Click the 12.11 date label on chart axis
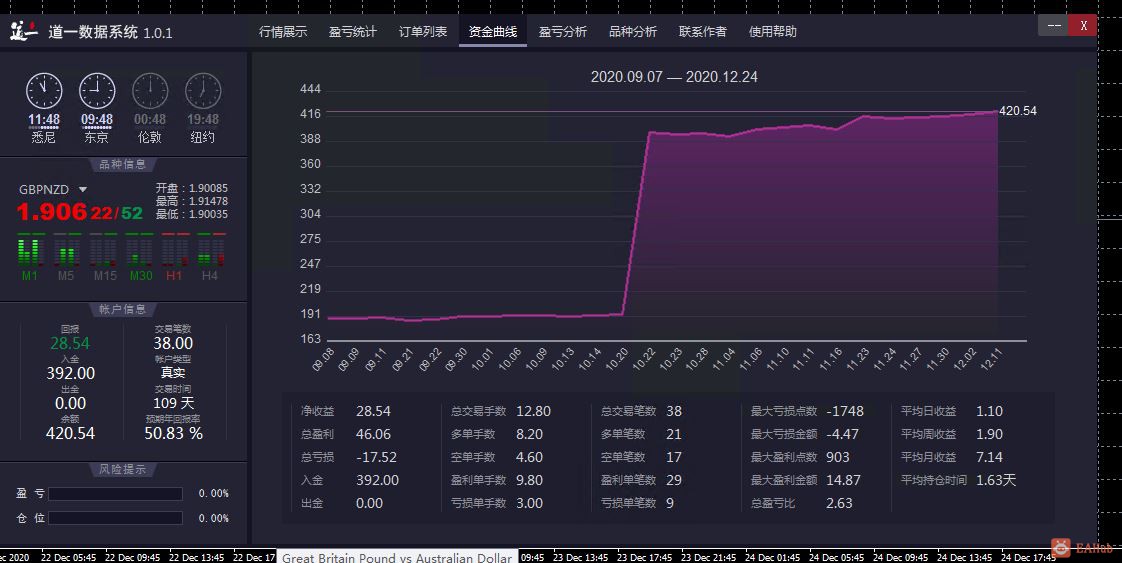Viewport: 1122px width, 563px height. pyautogui.click(x=992, y=358)
